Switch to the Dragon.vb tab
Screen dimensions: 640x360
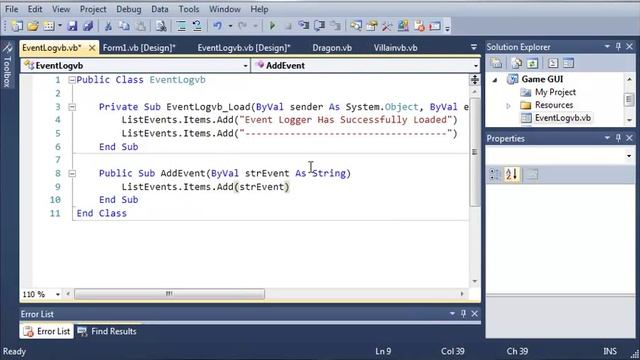[x=332, y=48]
